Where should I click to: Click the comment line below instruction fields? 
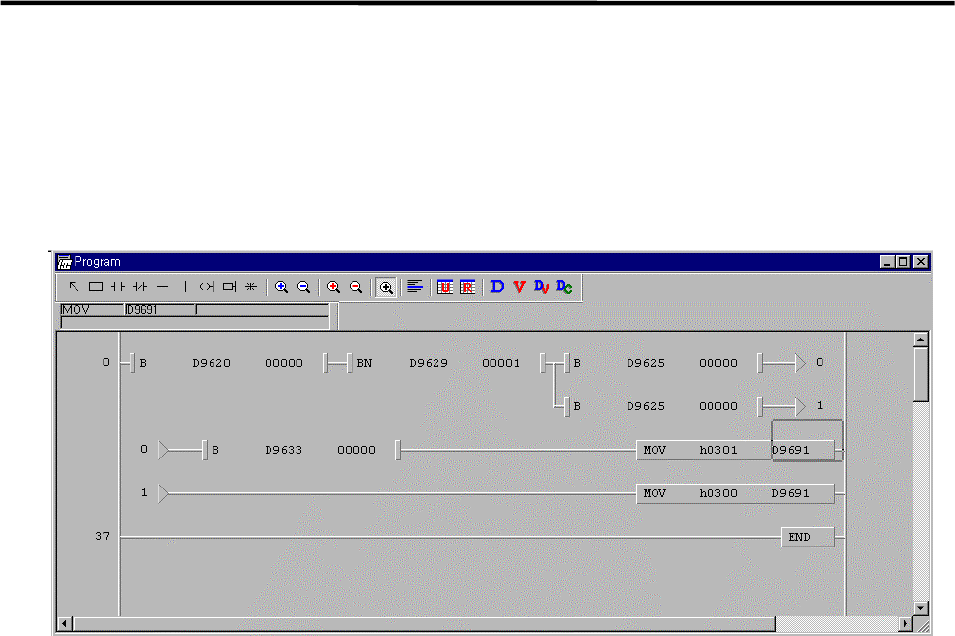195,322
